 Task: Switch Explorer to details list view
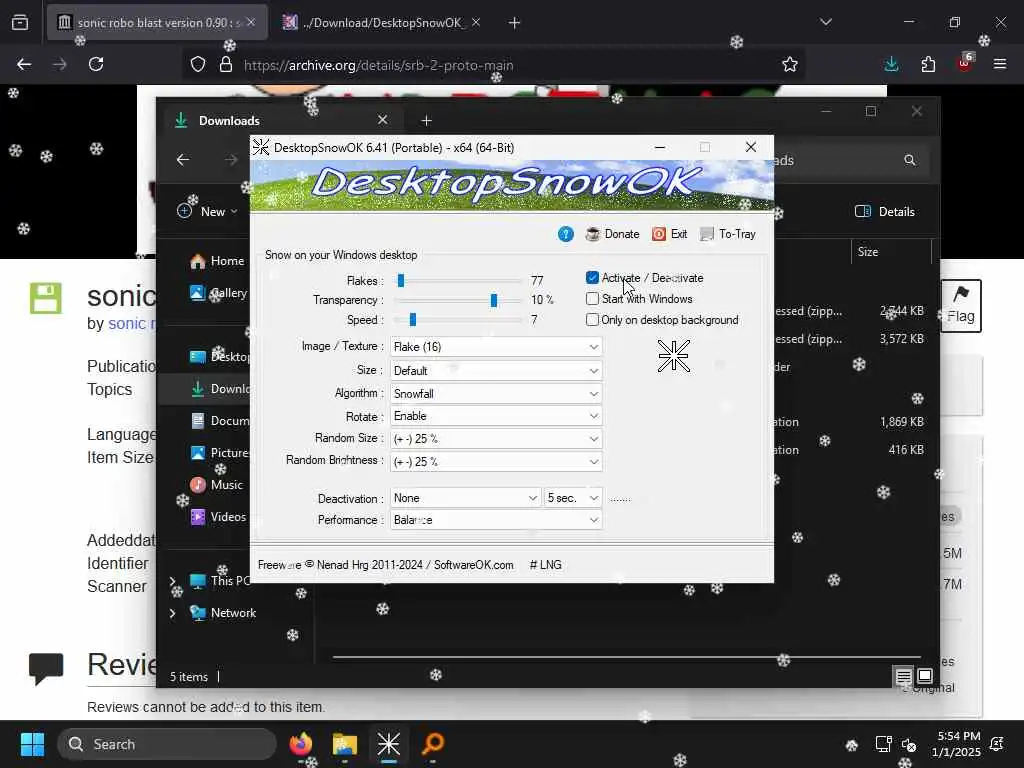904,676
